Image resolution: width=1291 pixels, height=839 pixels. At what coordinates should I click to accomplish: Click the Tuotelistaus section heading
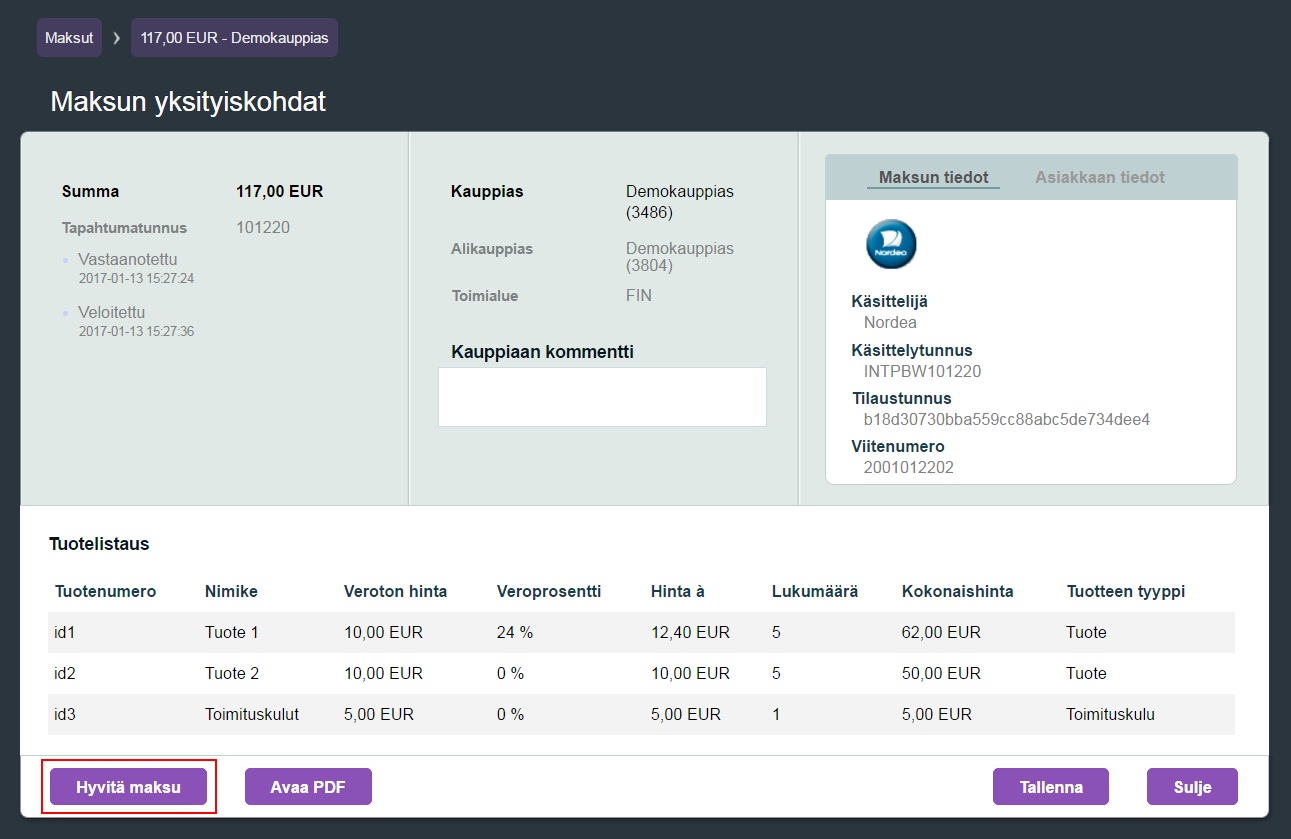click(99, 545)
